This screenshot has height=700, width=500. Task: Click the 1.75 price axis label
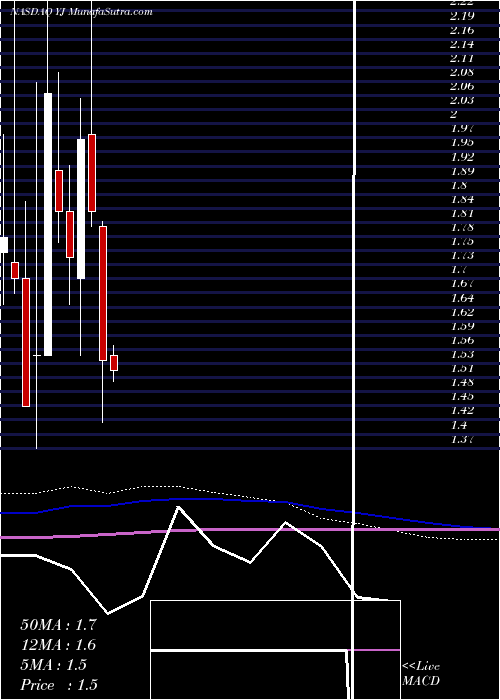462,242
